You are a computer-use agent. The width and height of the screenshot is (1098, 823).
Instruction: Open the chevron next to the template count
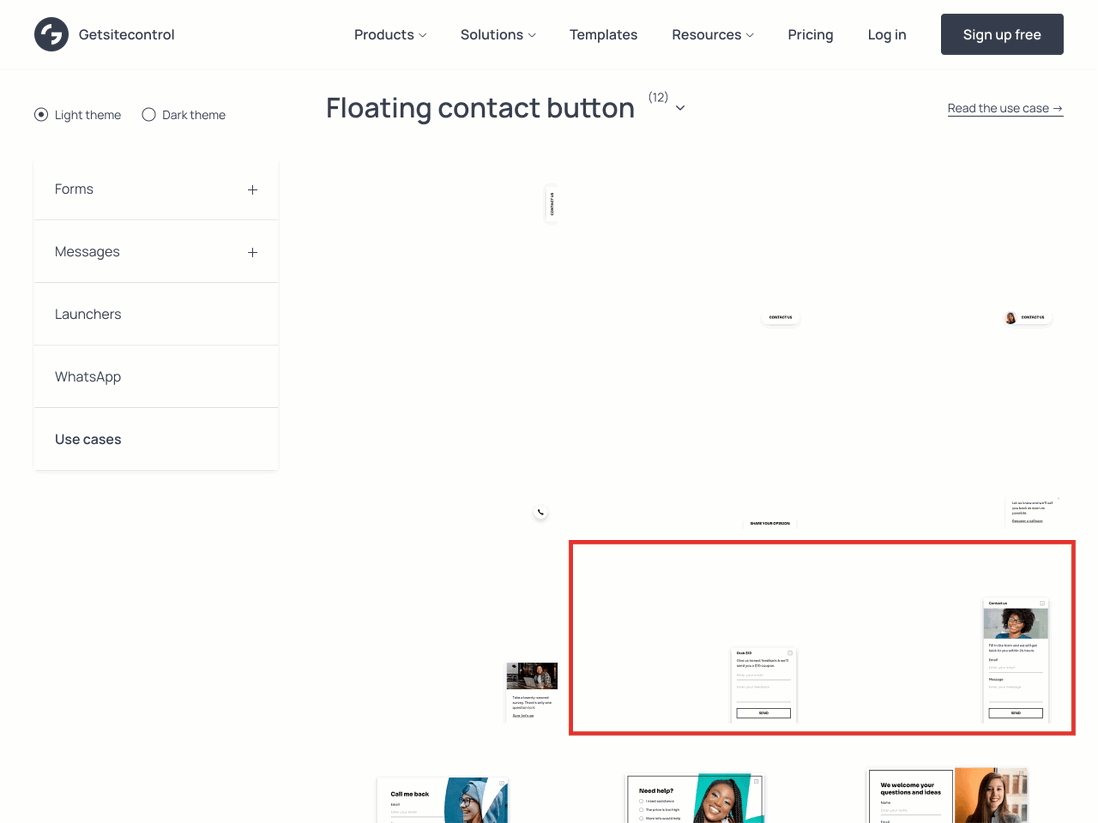[680, 107]
